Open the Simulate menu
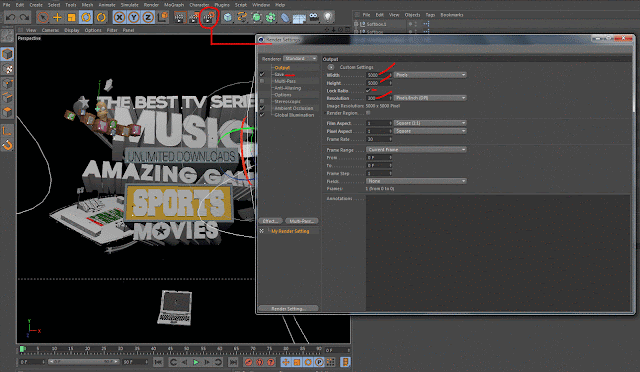640x372 pixels. point(129,5)
